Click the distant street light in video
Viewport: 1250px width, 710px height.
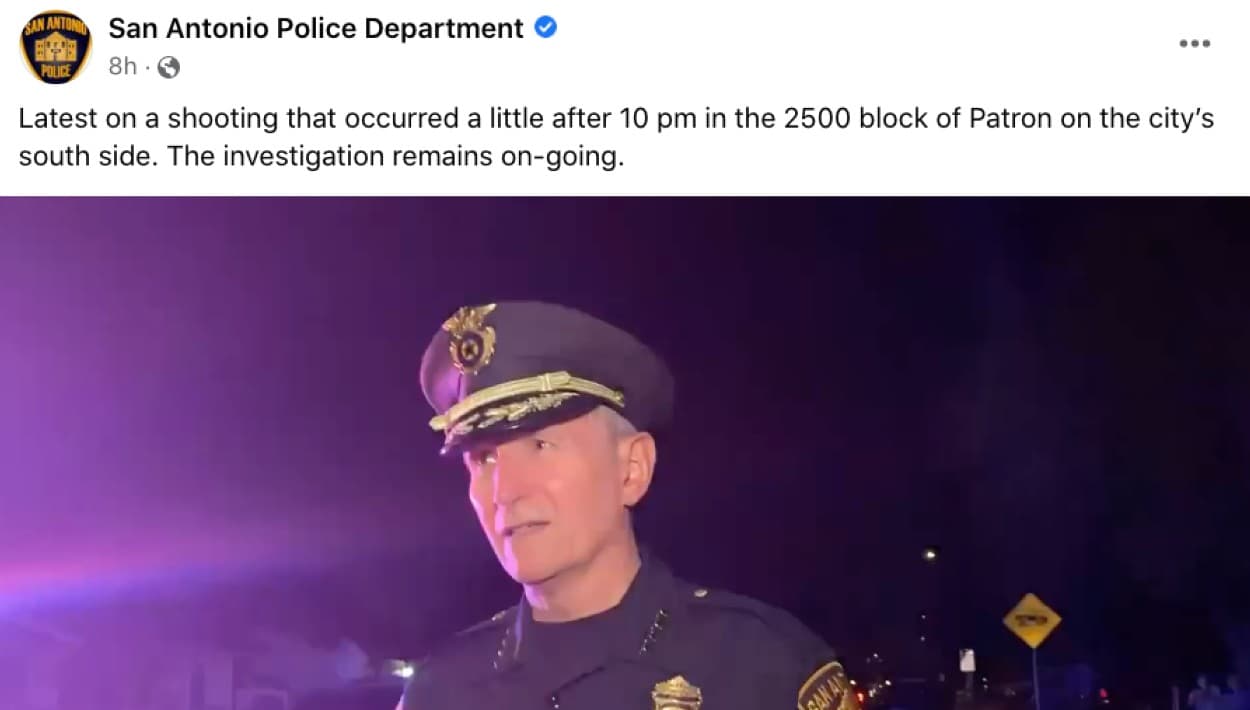(x=930, y=553)
